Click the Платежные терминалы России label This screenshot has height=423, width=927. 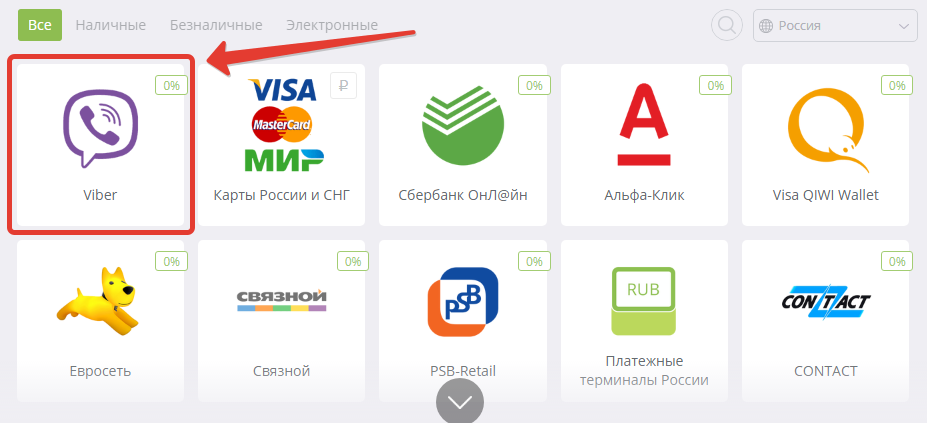click(x=644, y=370)
